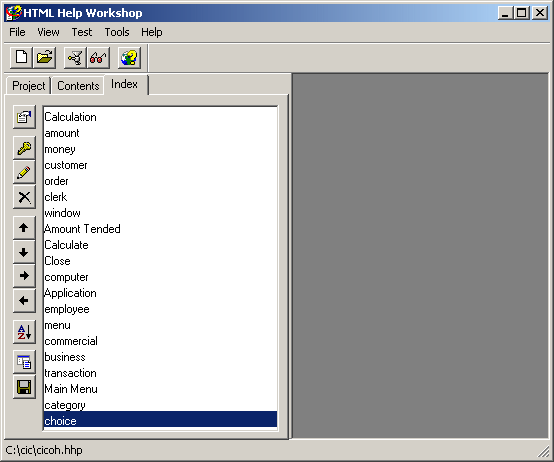Indent selection with right arrow button

[x=24, y=276]
